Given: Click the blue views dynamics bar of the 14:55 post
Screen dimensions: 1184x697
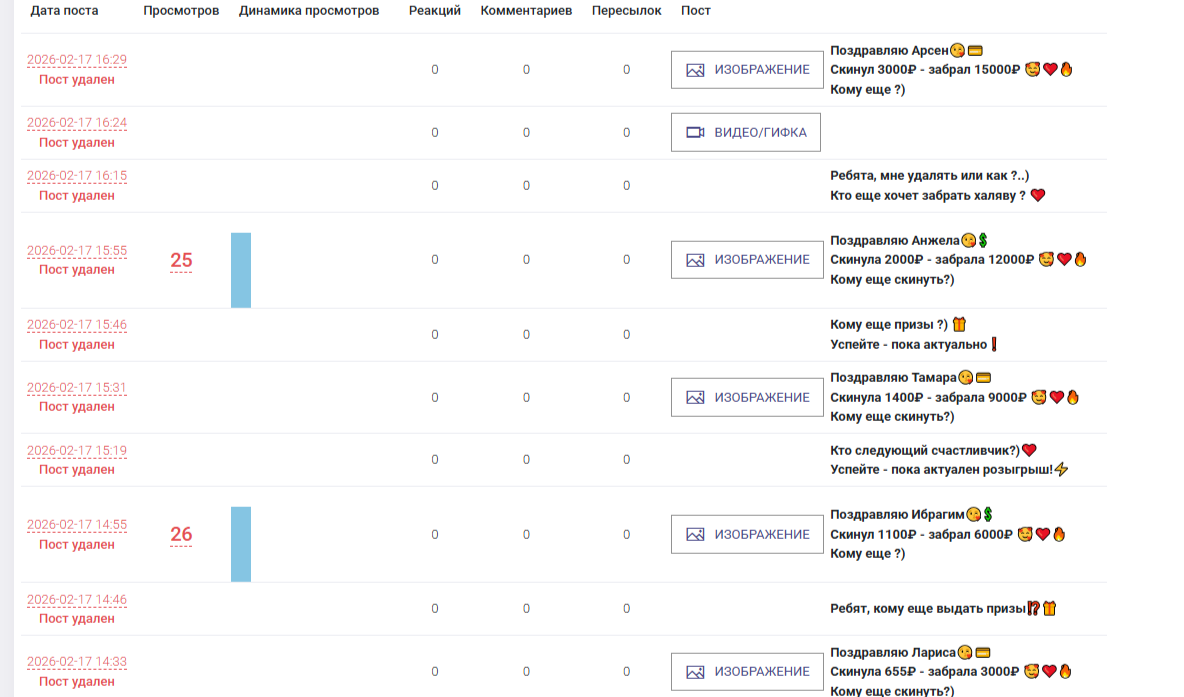Looking at the screenshot, I should click(x=241, y=544).
